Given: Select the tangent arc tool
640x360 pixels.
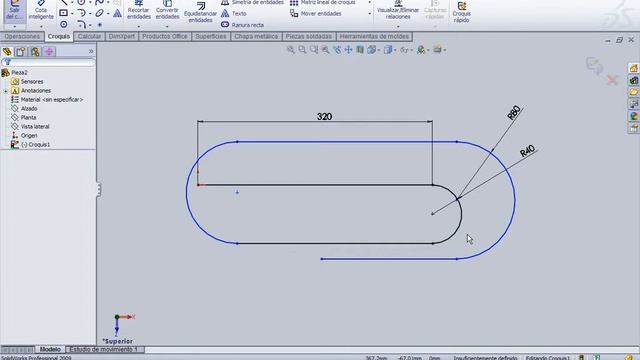Looking at the screenshot, I should tap(81, 13).
